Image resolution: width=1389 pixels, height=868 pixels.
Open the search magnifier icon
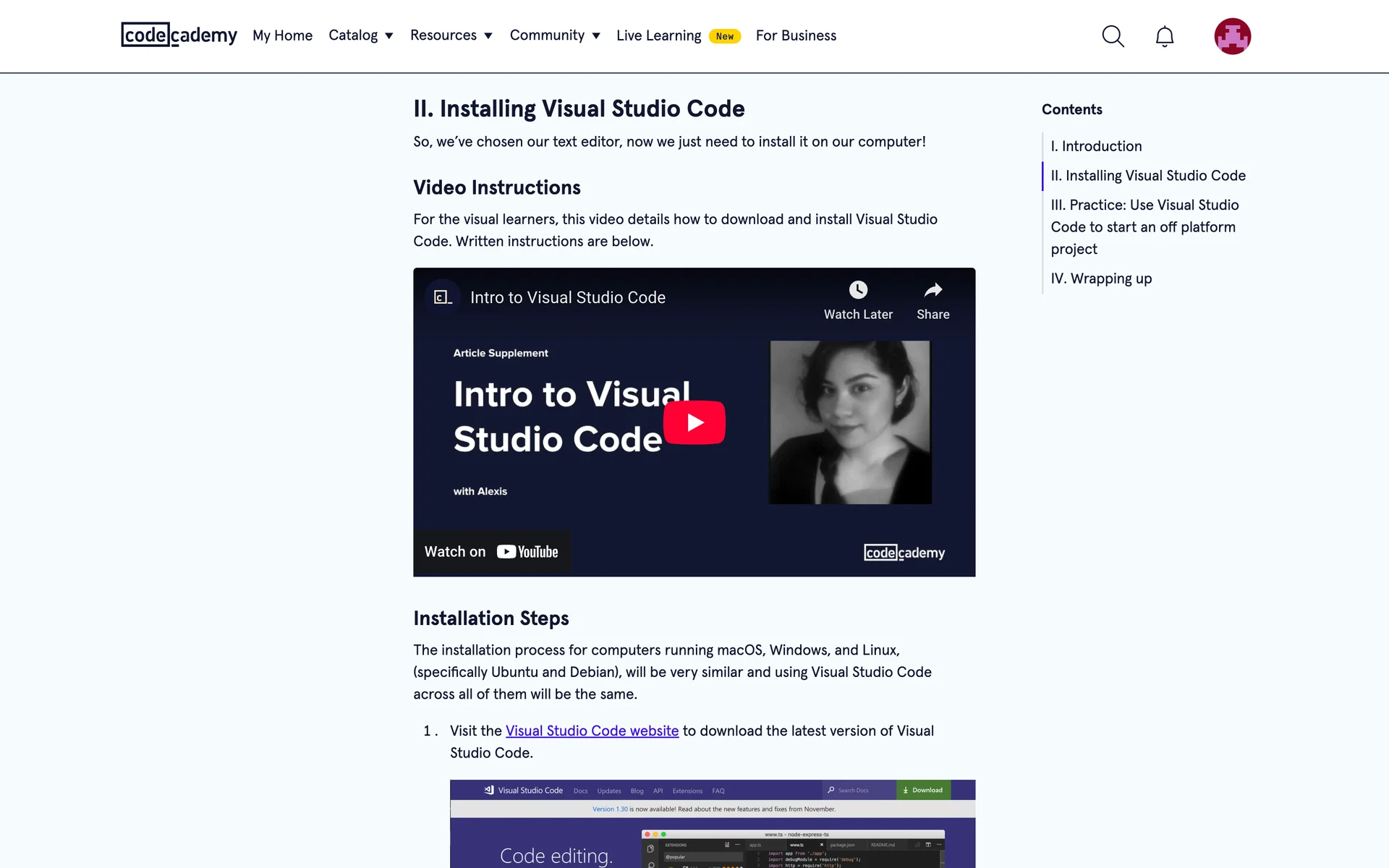pos(1113,36)
